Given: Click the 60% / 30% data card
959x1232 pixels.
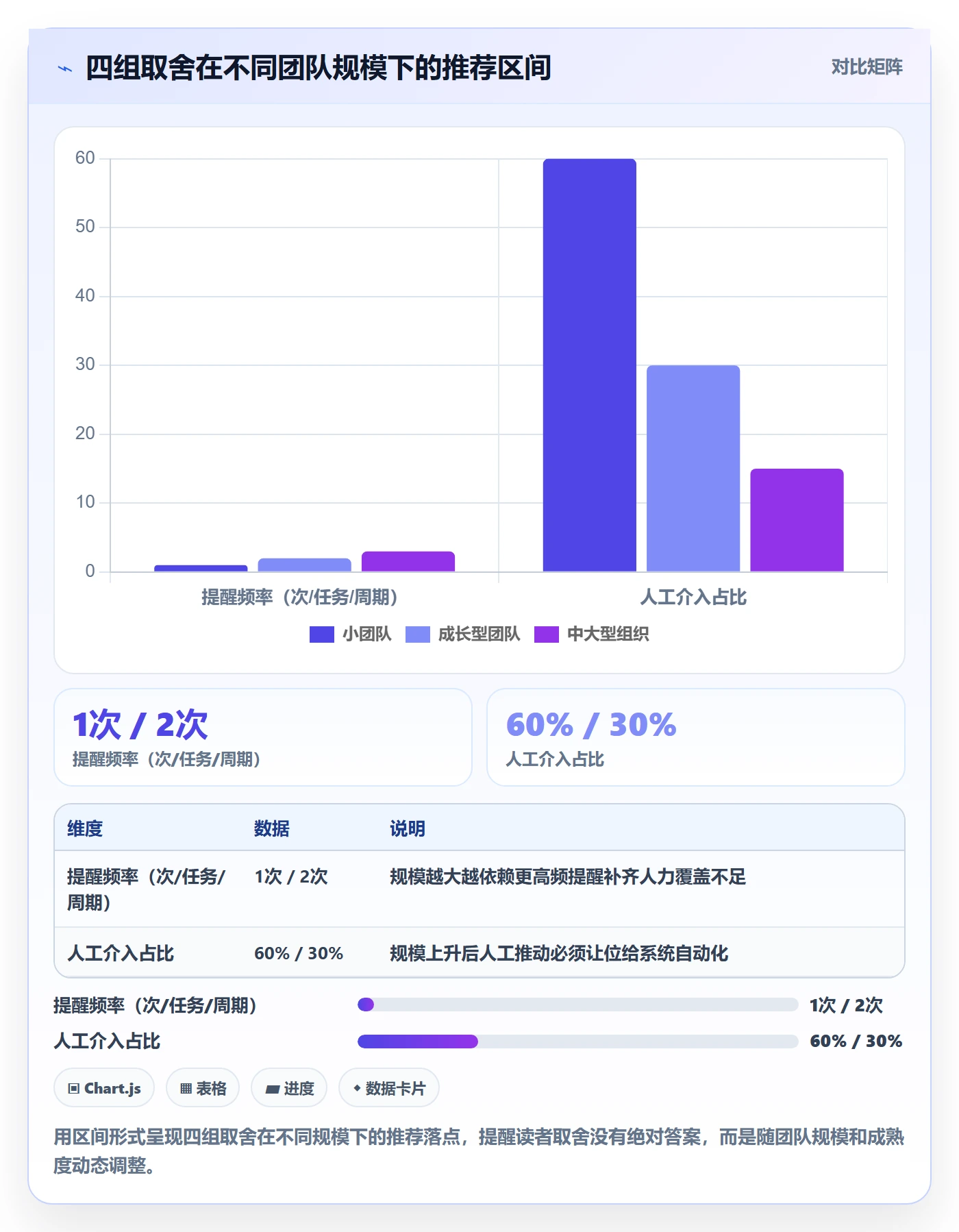Looking at the screenshot, I should (696, 737).
